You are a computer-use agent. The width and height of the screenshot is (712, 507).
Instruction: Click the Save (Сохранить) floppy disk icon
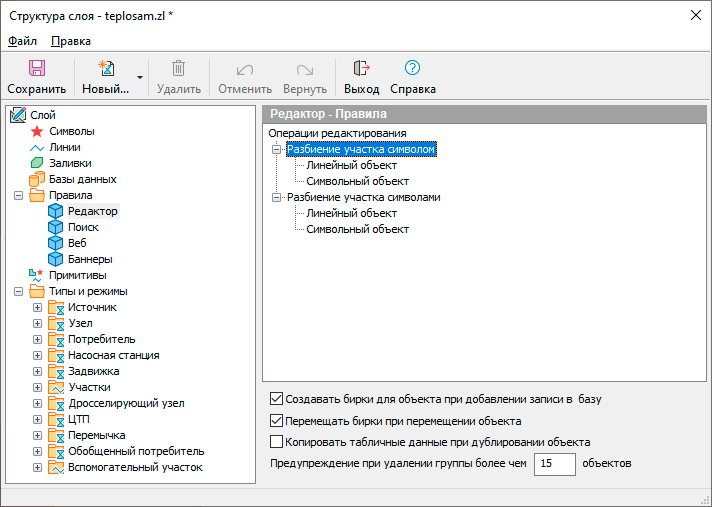36,69
